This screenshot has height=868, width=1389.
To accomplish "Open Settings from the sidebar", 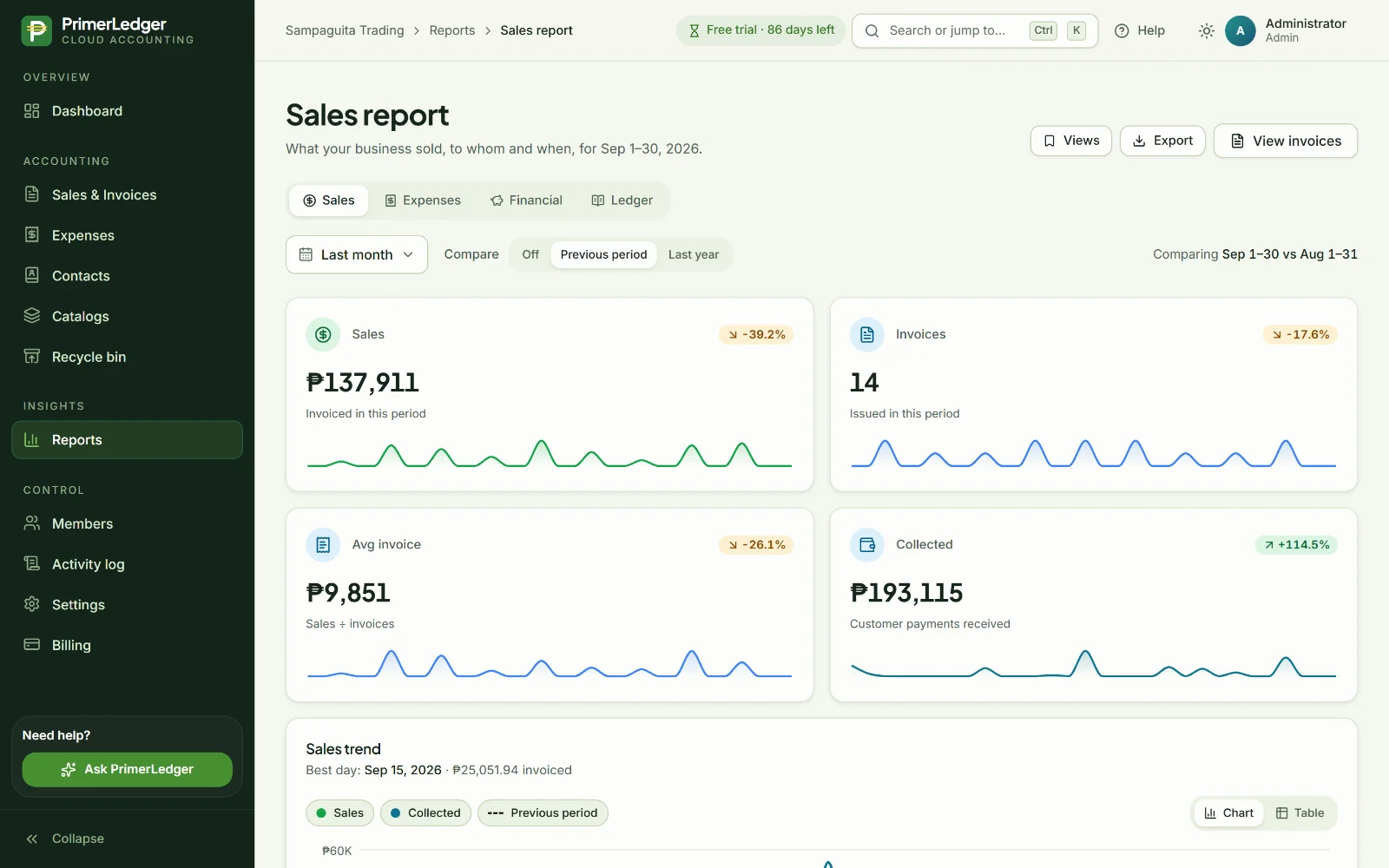I will click(x=127, y=604).
